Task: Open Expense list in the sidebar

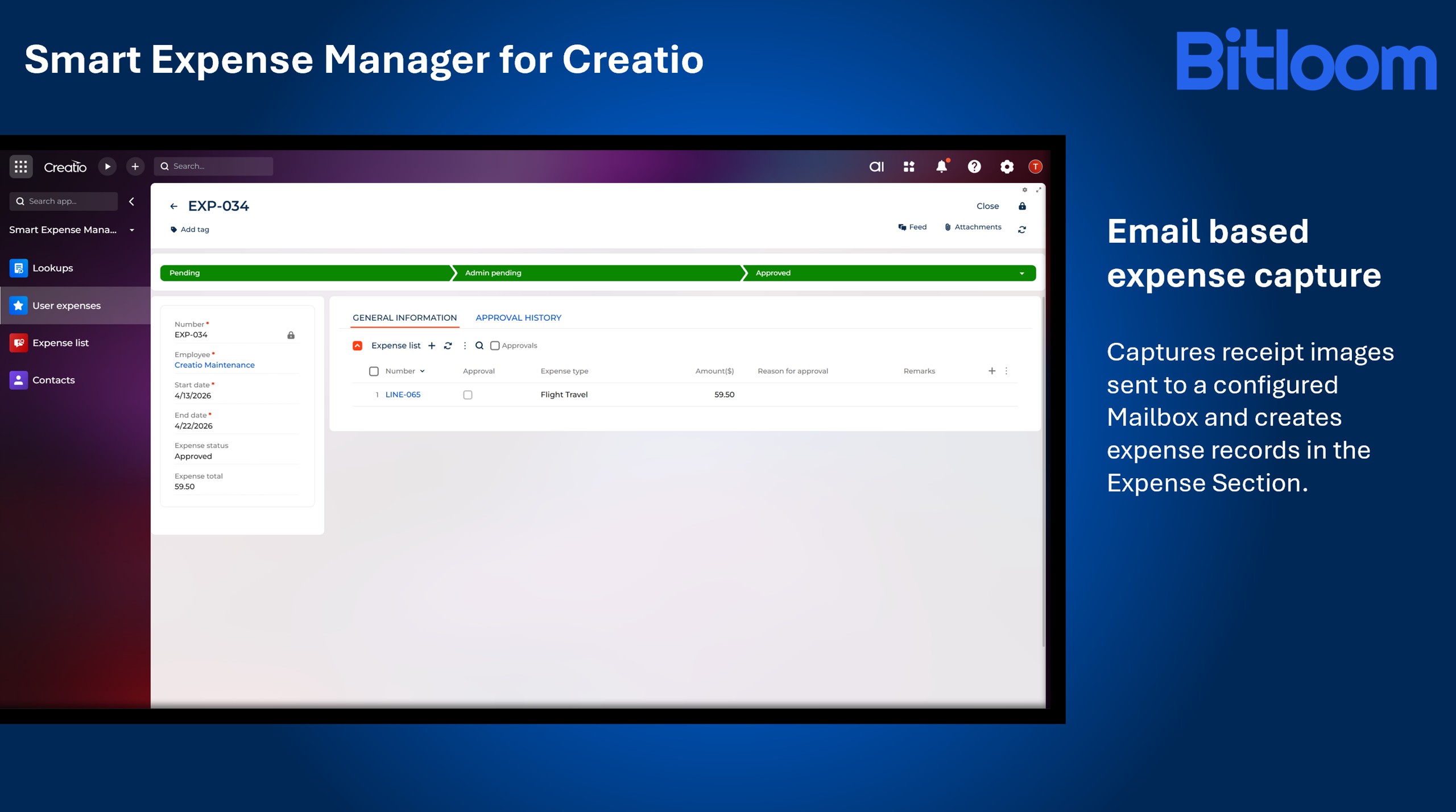Action: click(x=60, y=343)
